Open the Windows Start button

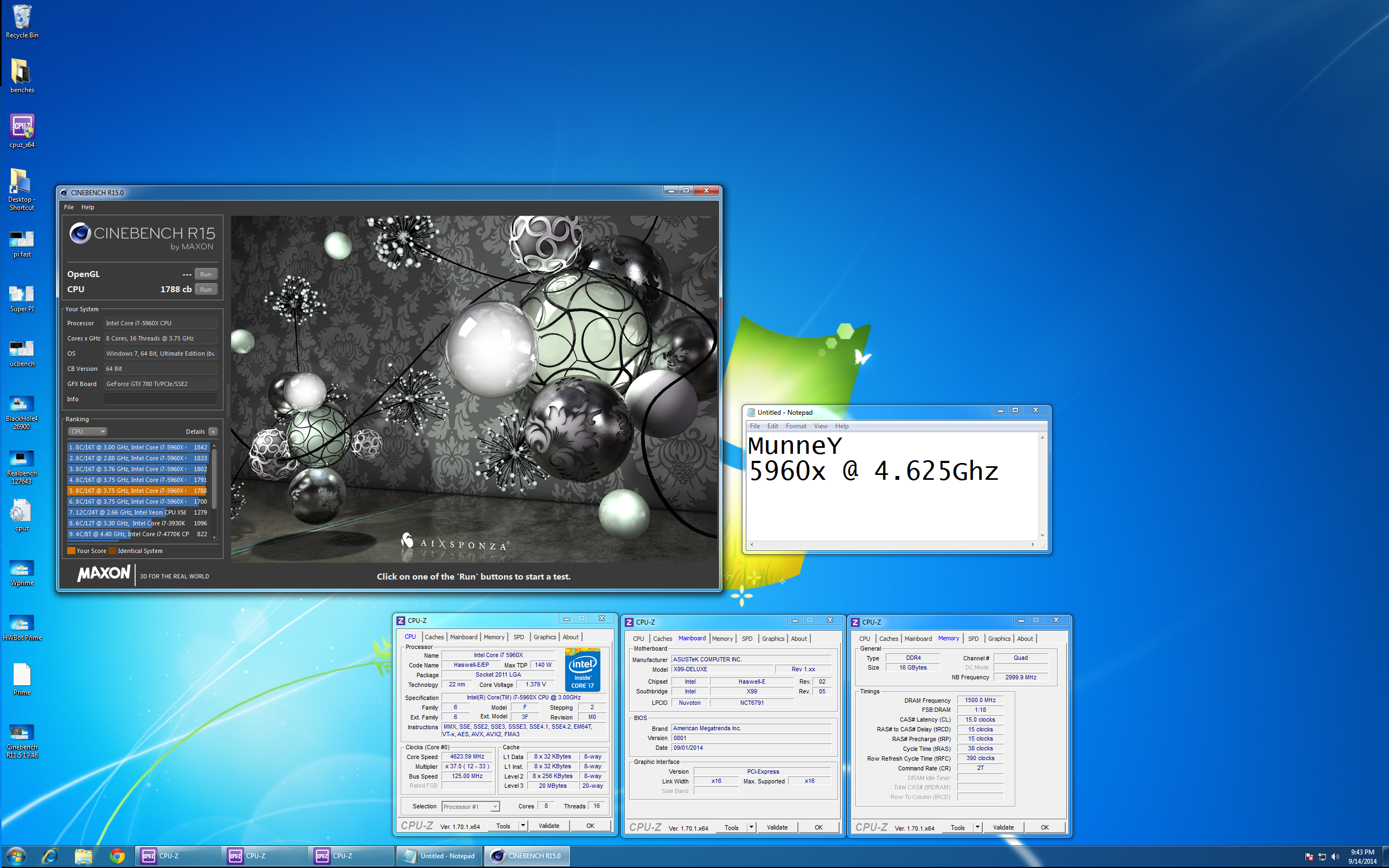pyautogui.click(x=16, y=856)
